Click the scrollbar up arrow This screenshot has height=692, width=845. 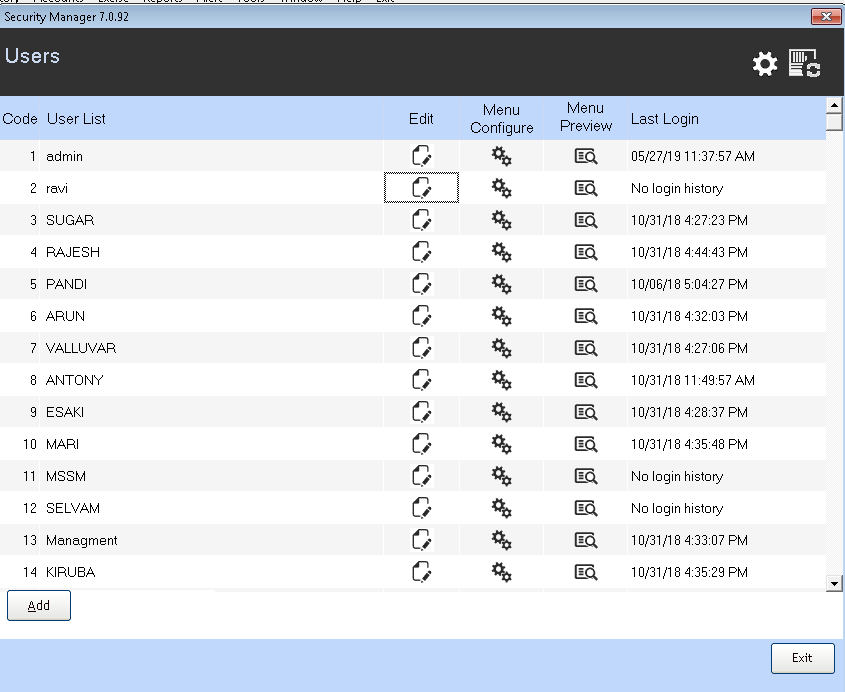coord(835,104)
